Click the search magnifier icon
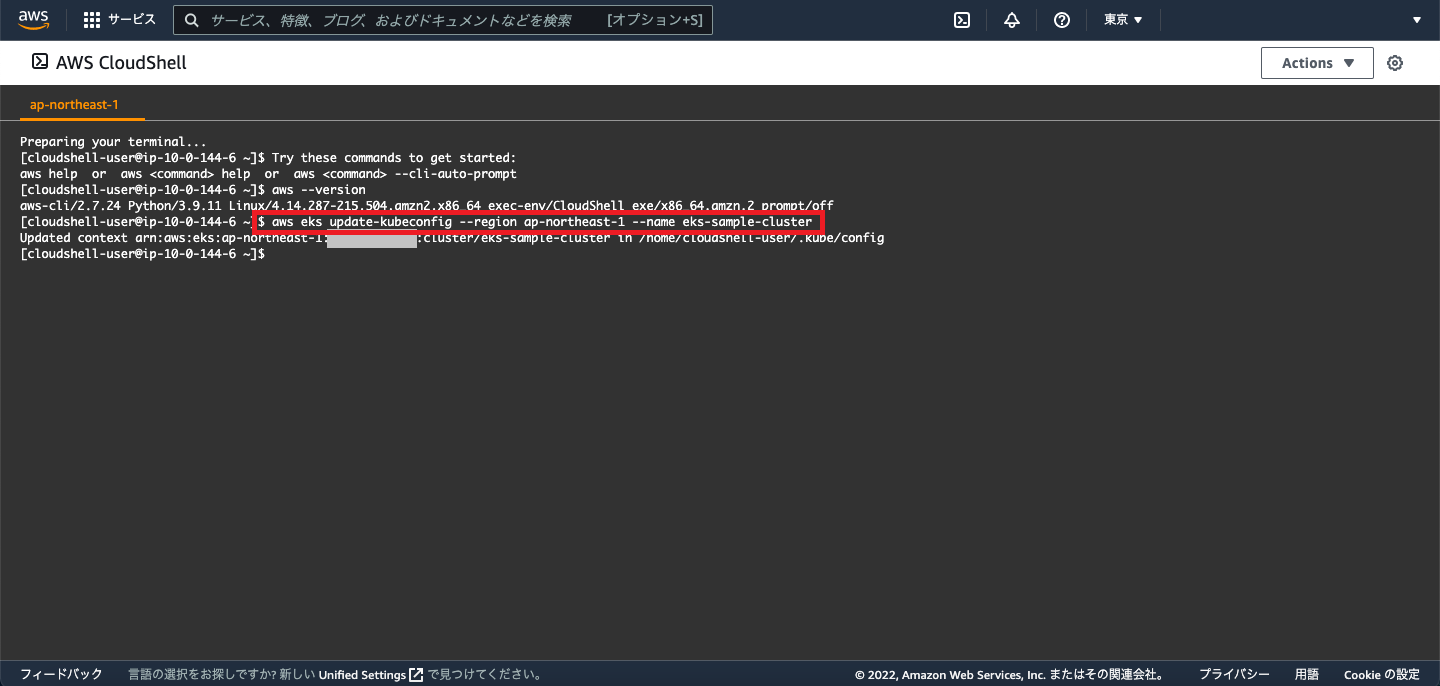Image resolution: width=1440 pixels, height=686 pixels. coord(191,20)
